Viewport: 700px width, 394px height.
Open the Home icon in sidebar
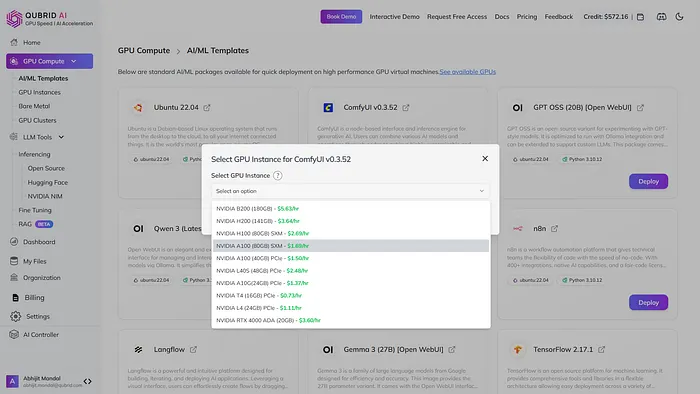point(14,42)
